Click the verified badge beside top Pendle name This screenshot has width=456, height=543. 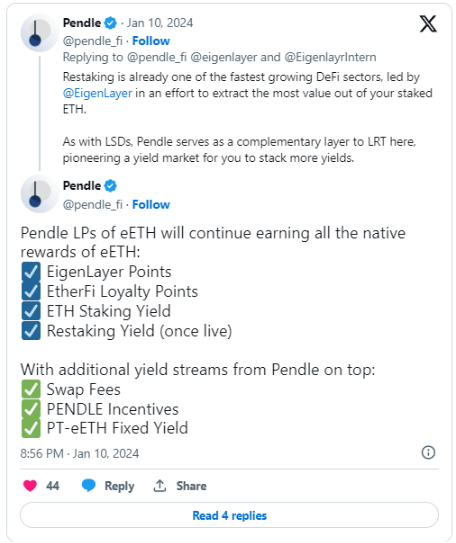(x=110, y=23)
